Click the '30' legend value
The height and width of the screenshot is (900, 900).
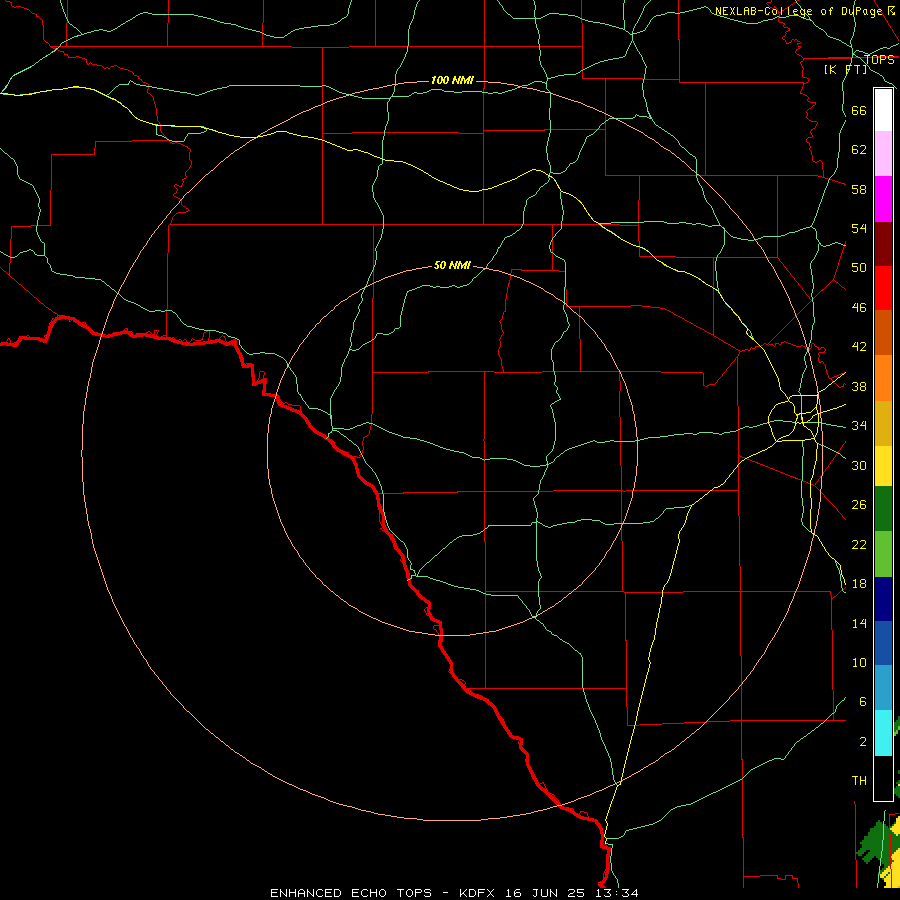(859, 465)
